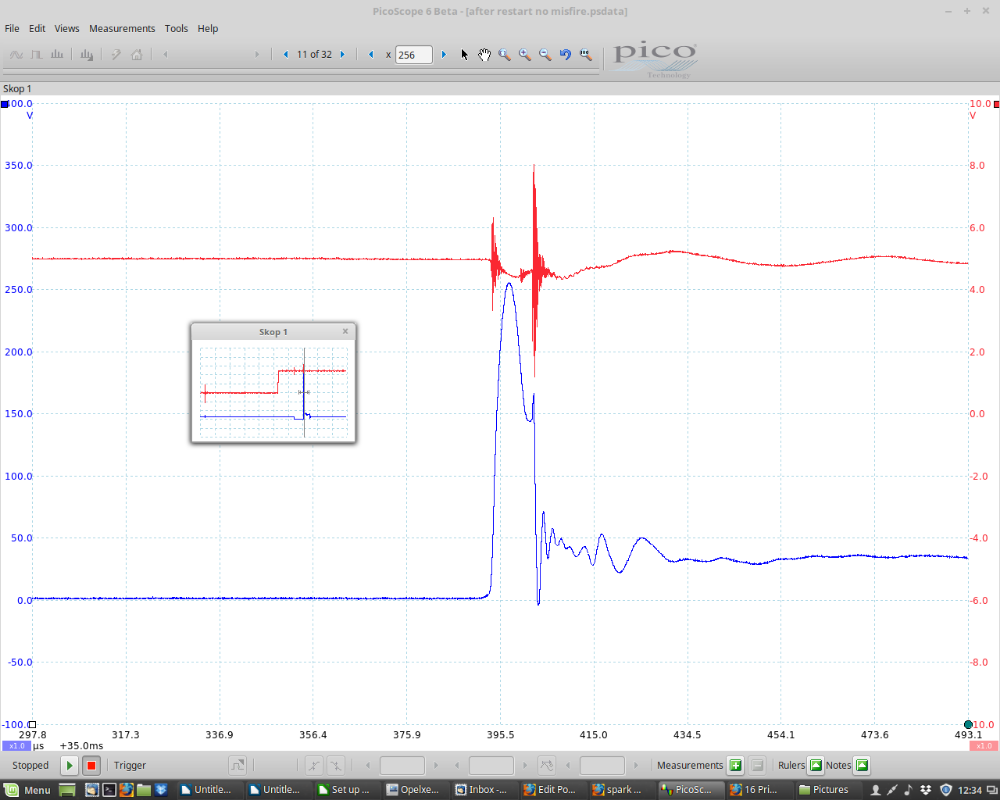Click the zoom to full view icon
The height and width of the screenshot is (800, 1000).
[x=586, y=55]
